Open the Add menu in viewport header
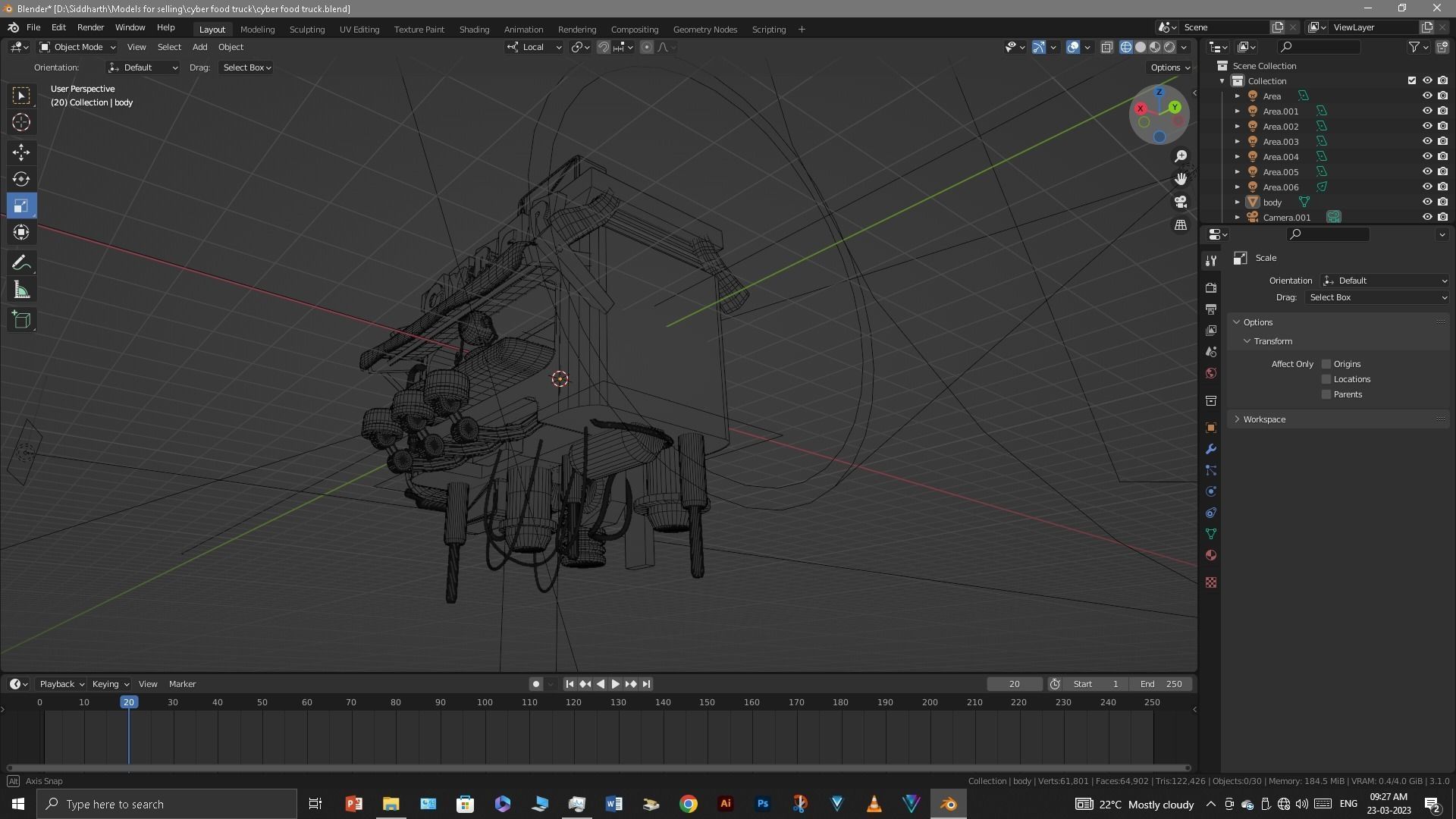1456x819 pixels. [199, 47]
